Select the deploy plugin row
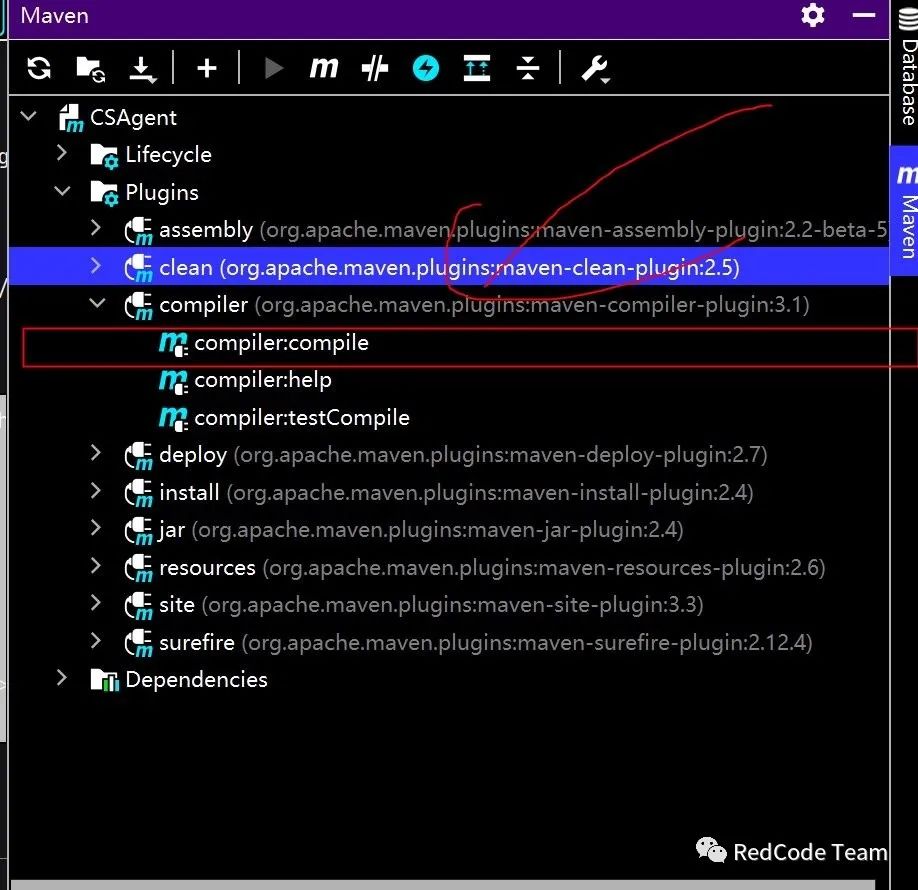Viewport: 918px width, 890px height. tap(449, 455)
